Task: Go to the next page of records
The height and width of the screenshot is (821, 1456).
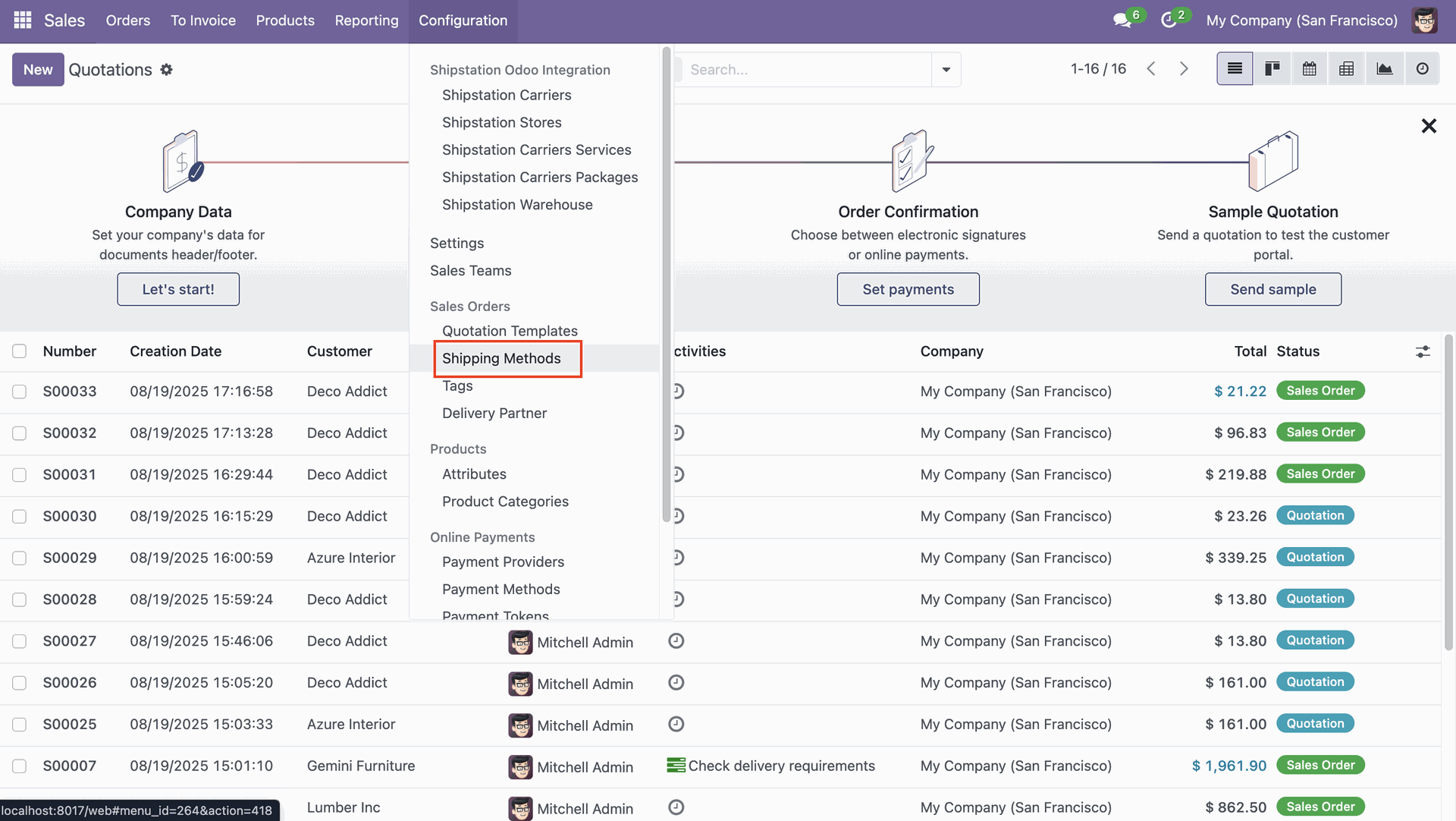Action: pyautogui.click(x=1184, y=69)
